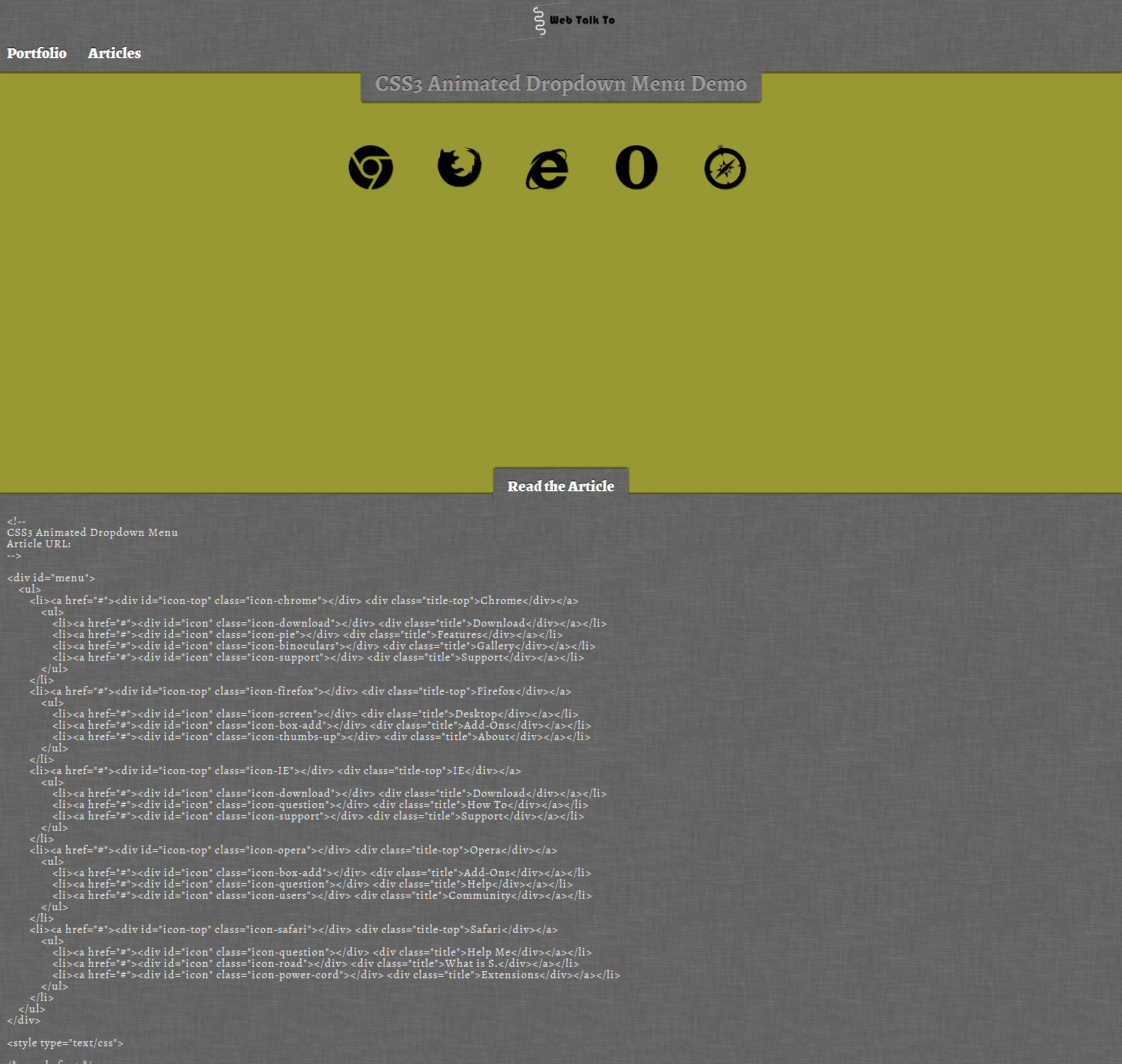Viewport: 1122px width, 1064px height.
Task: Click the code line containing icon-opera
Action: pyautogui.click(x=293, y=850)
